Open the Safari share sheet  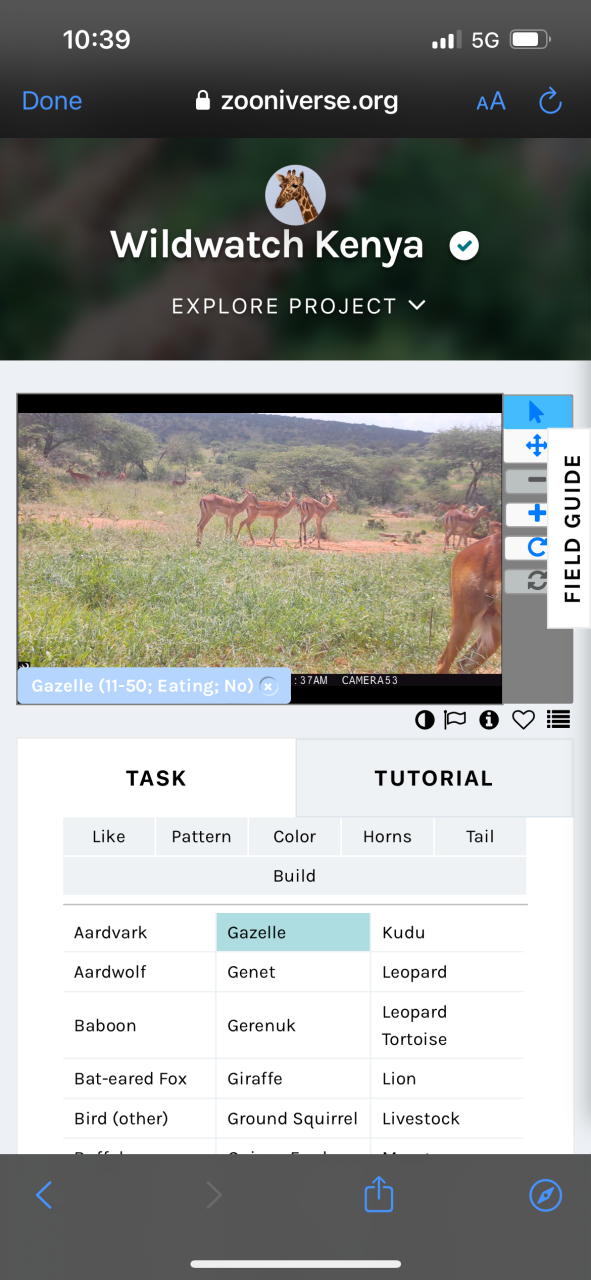pyautogui.click(x=378, y=1194)
